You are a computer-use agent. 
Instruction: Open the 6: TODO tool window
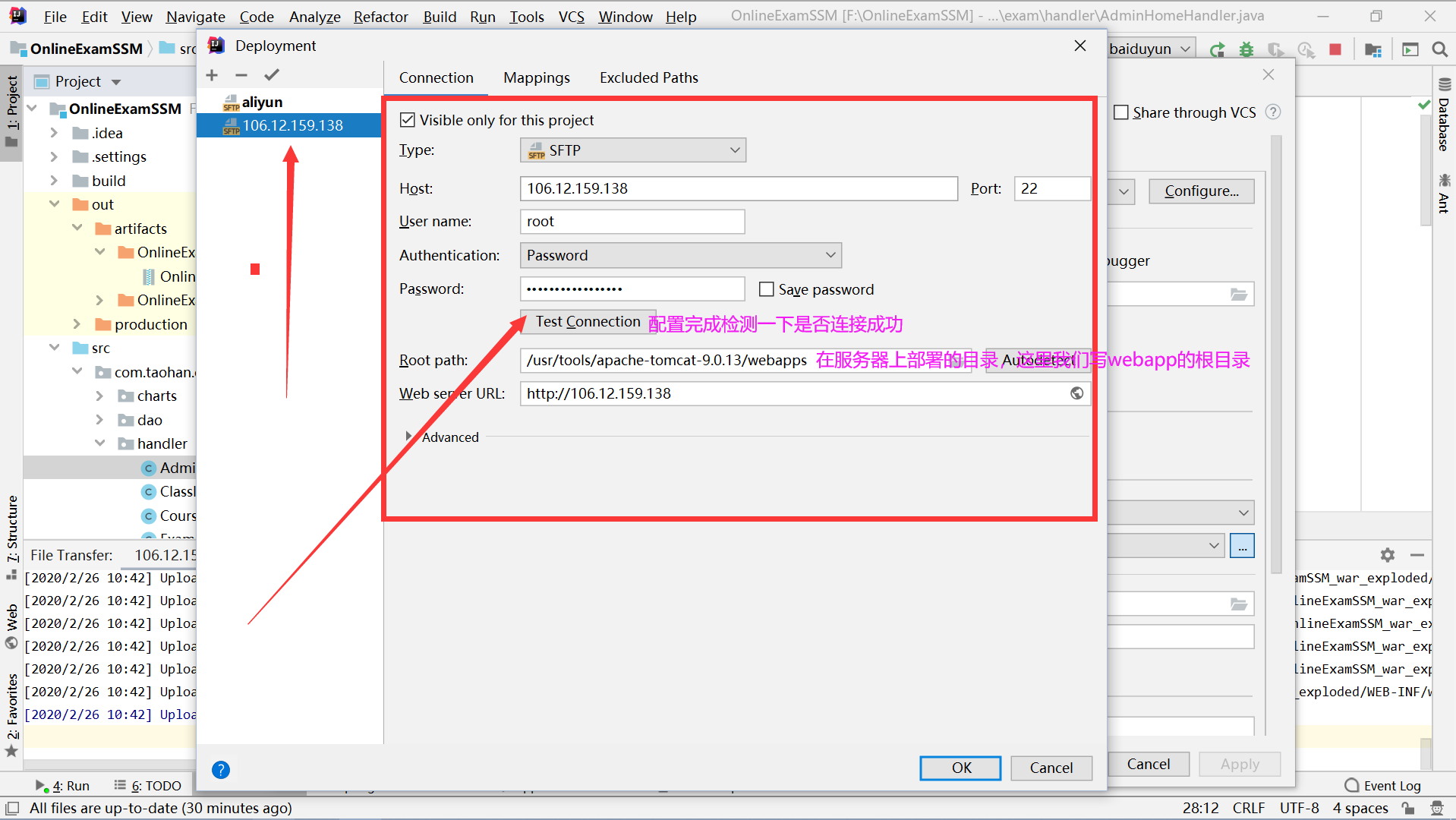click(148, 786)
